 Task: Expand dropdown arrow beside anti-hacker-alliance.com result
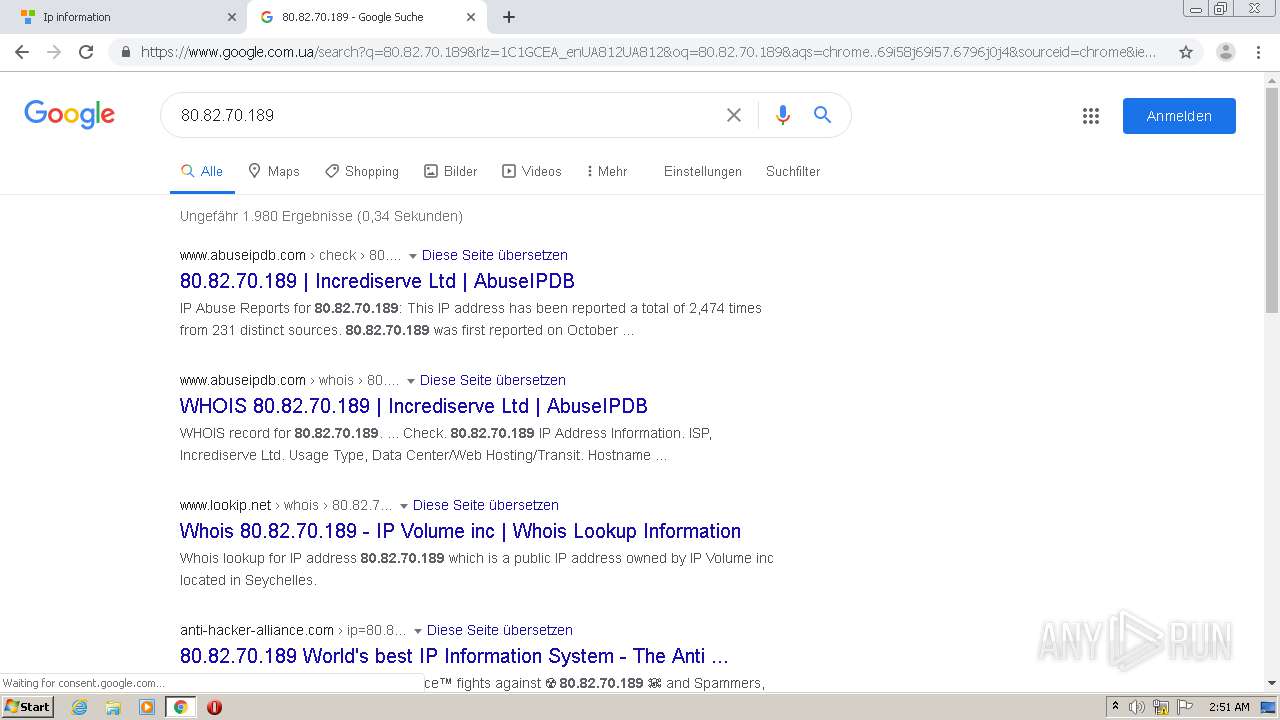click(x=417, y=631)
